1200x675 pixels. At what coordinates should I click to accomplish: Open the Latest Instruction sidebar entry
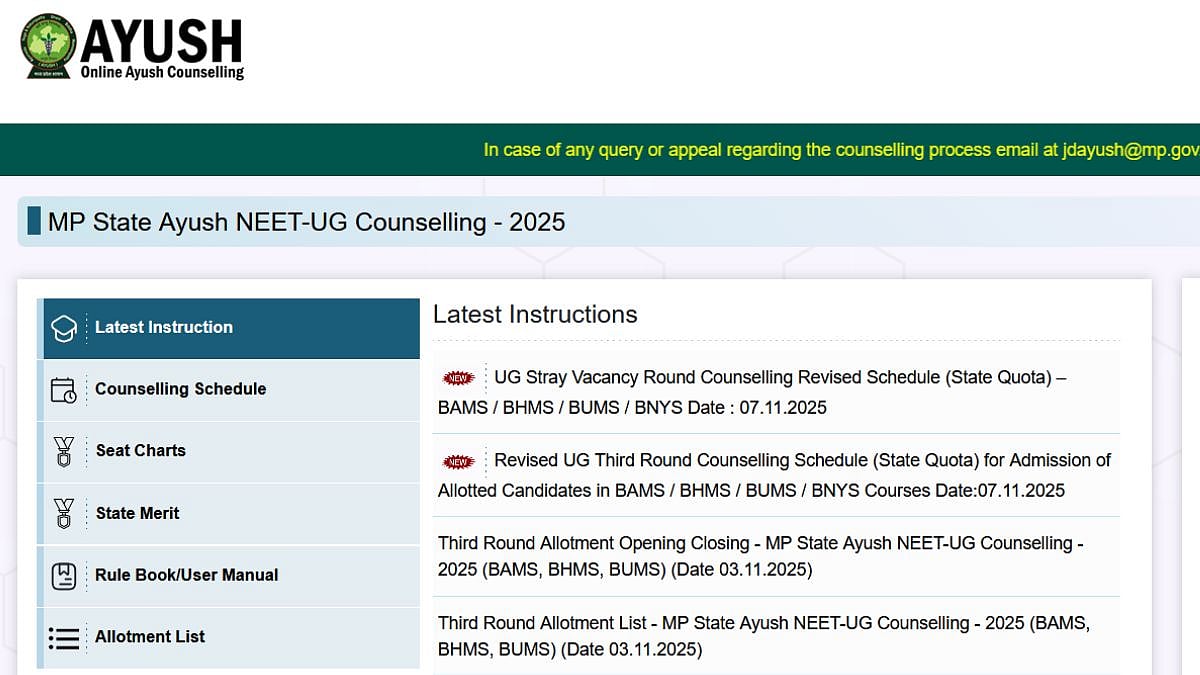click(x=164, y=327)
